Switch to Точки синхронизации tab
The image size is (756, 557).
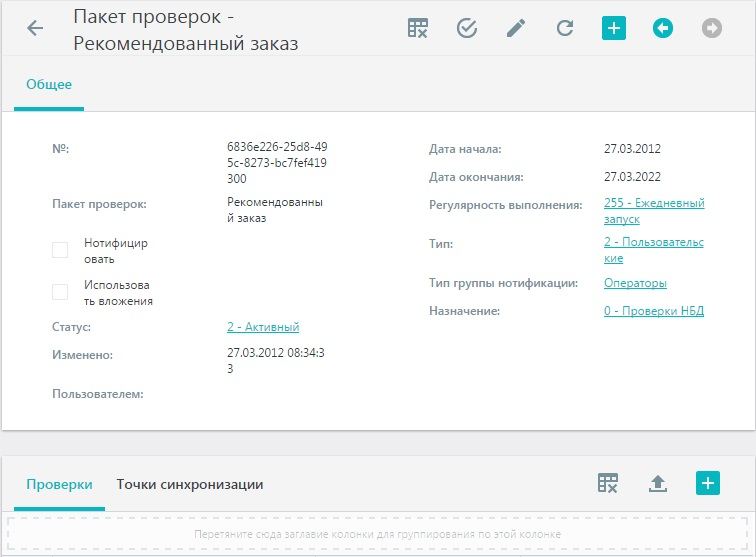[190, 485]
